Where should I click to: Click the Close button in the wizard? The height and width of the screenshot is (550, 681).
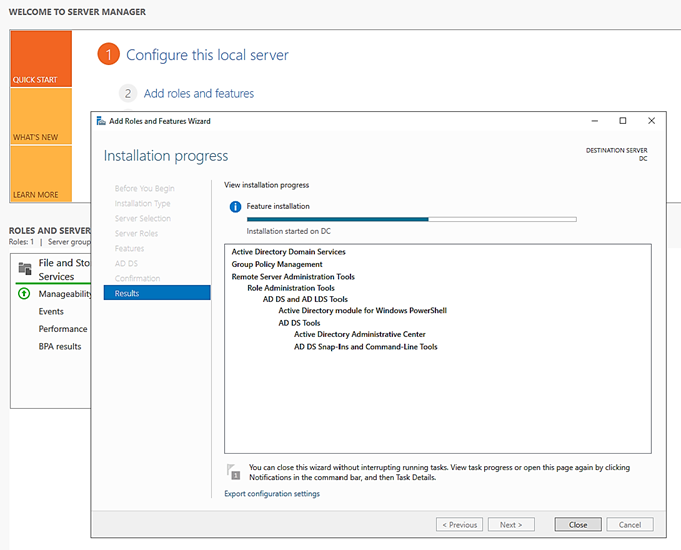pyautogui.click(x=578, y=524)
